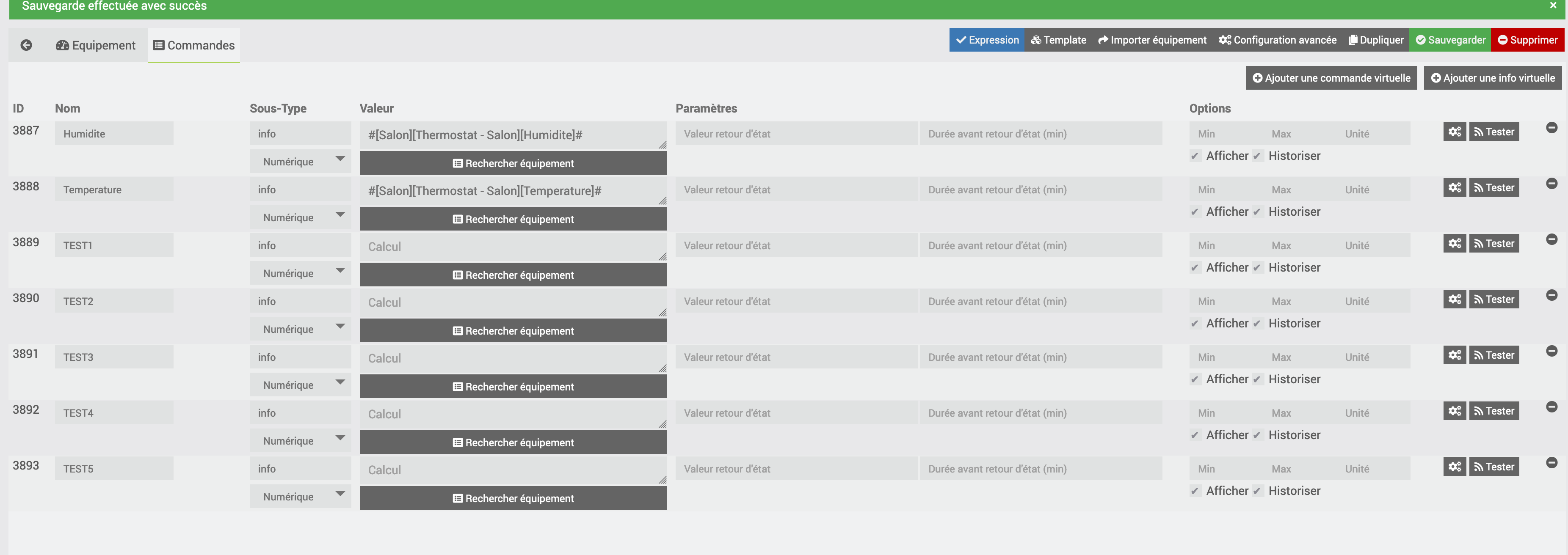The width and height of the screenshot is (1568, 555).
Task: Click the green Sauvegarder button
Action: click(x=1450, y=40)
